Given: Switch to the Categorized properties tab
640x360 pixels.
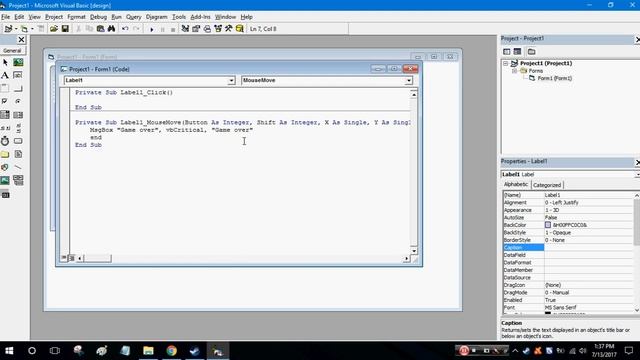Looking at the screenshot, I should 547,185.
